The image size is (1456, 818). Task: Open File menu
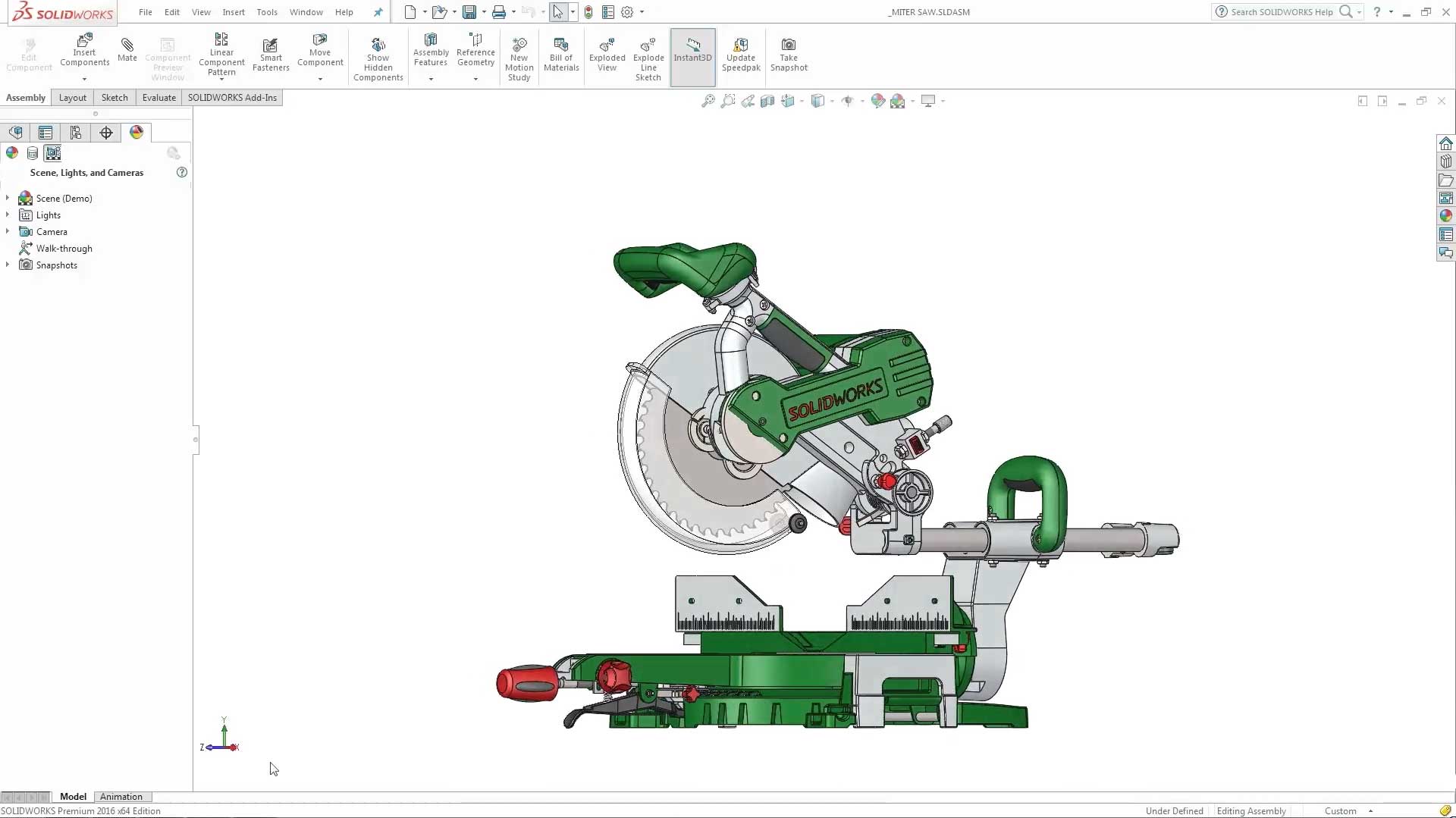(x=146, y=12)
